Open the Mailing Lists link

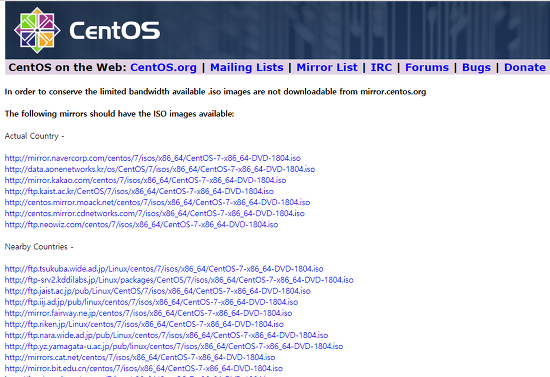(247, 67)
